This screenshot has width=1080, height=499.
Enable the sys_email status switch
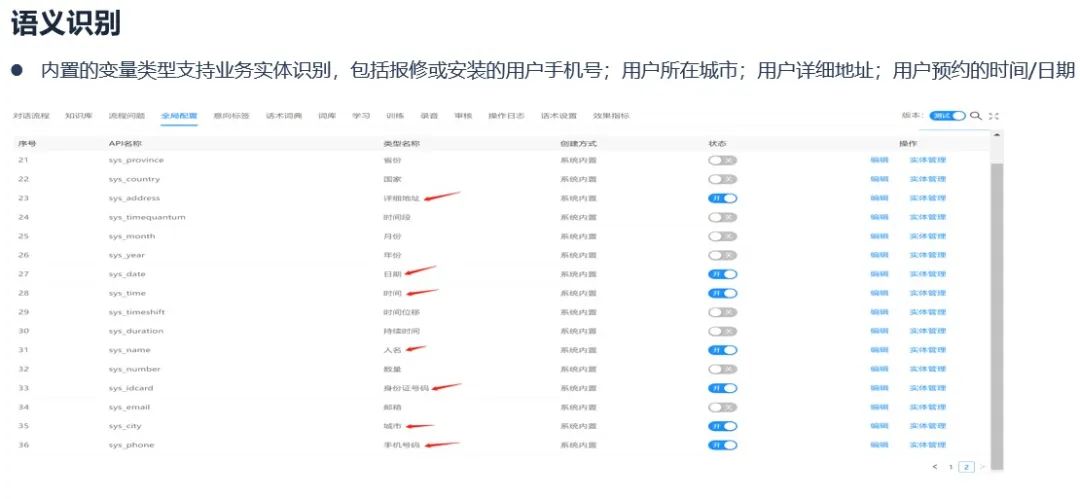tap(723, 407)
